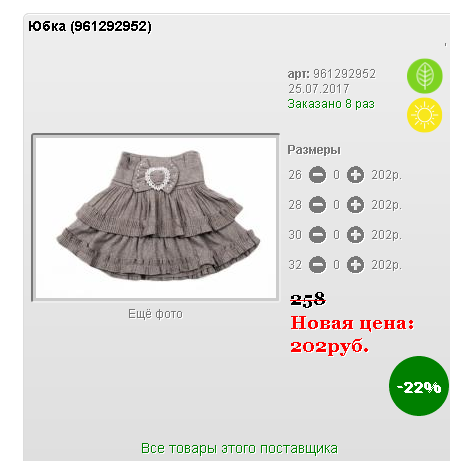This screenshot has width=450, height=461.
Task: Click size 26 quantity value
Action: coord(336,175)
